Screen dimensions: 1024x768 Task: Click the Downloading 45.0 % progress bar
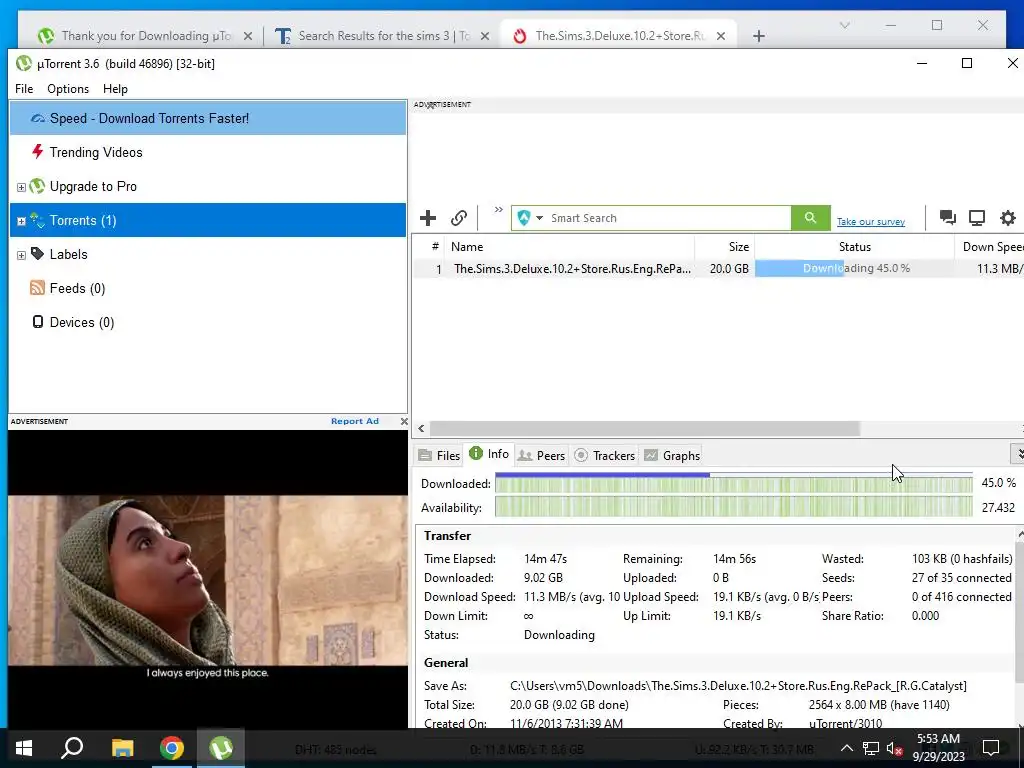[854, 268]
